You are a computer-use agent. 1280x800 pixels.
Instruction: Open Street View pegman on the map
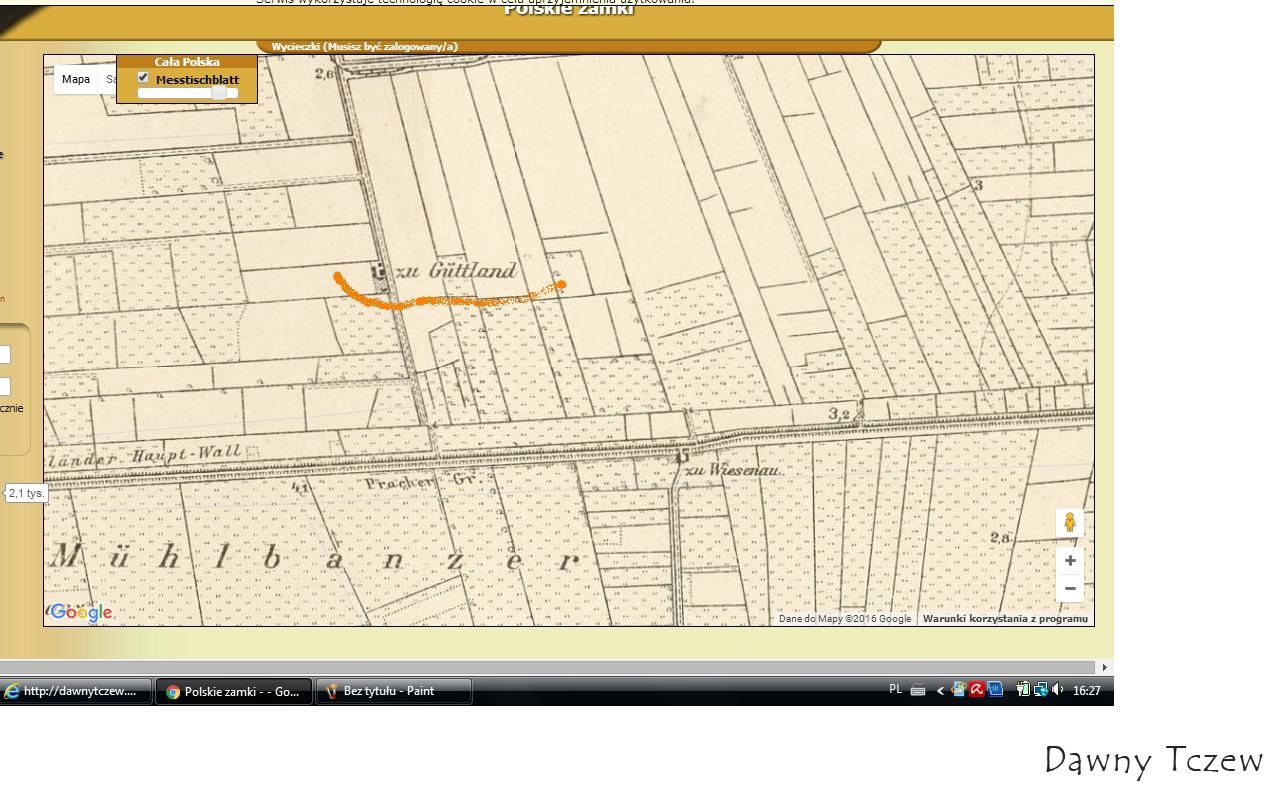(1069, 523)
